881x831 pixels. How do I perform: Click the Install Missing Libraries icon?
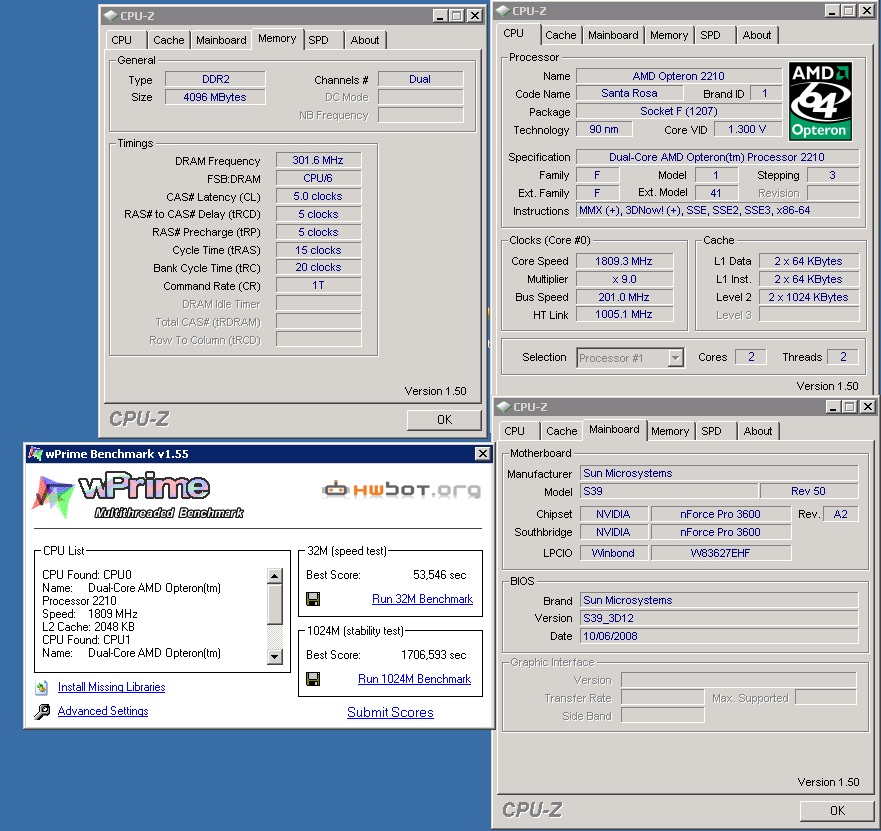click(x=42, y=687)
